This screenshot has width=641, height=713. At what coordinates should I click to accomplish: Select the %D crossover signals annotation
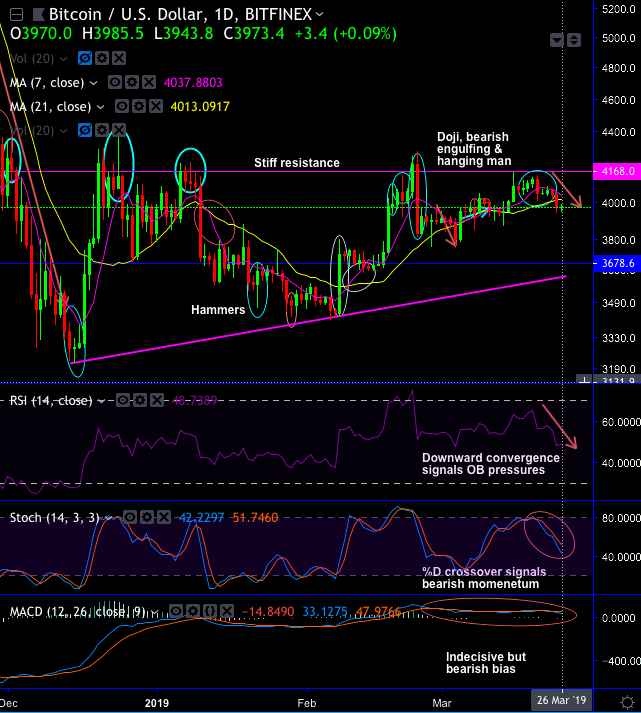coord(484,577)
